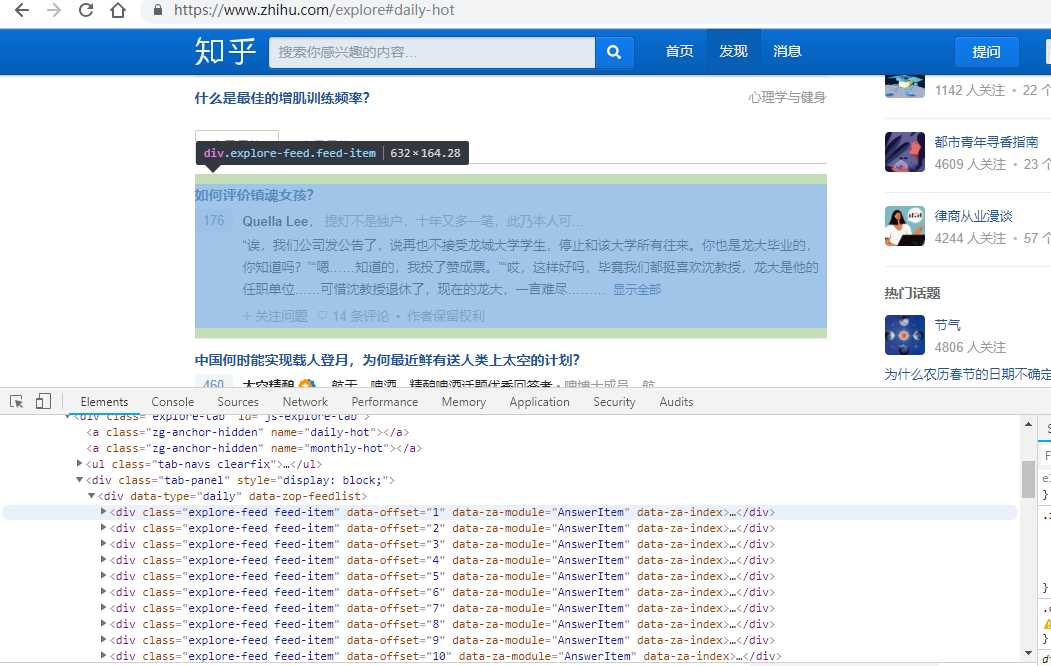Screen dimensions: 1051x666
Task: Open 律商从业漫谈 roundtable link
Action: (973, 216)
